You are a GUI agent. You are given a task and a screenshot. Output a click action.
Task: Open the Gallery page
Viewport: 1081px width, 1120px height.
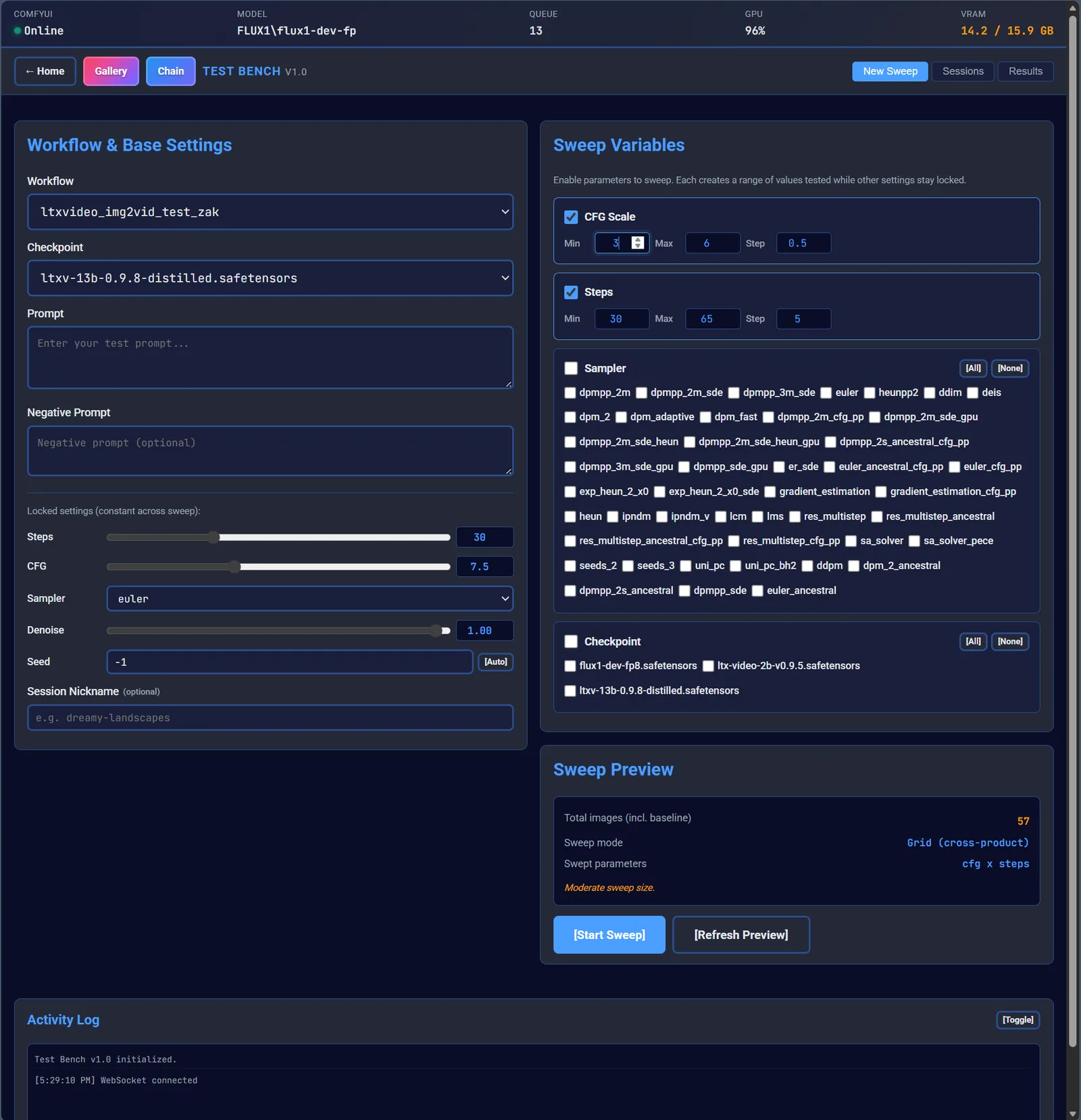(x=111, y=71)
